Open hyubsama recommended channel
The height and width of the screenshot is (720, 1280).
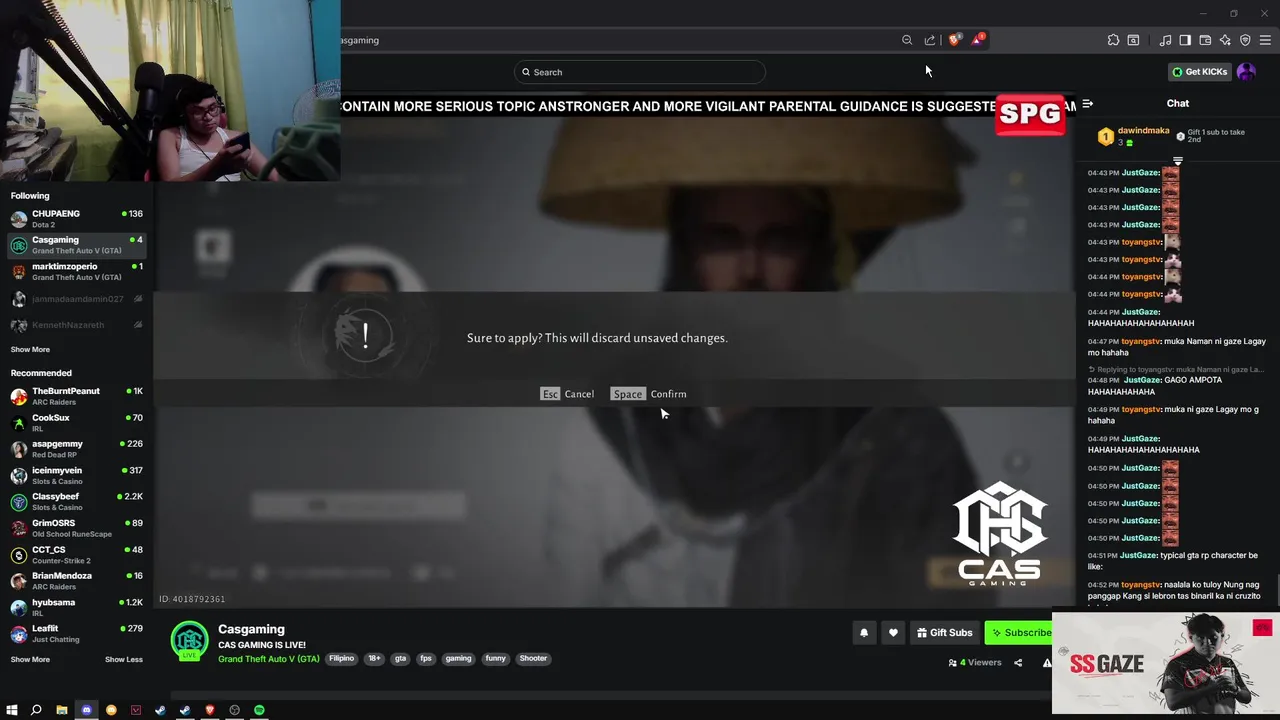tap(77, 607)
